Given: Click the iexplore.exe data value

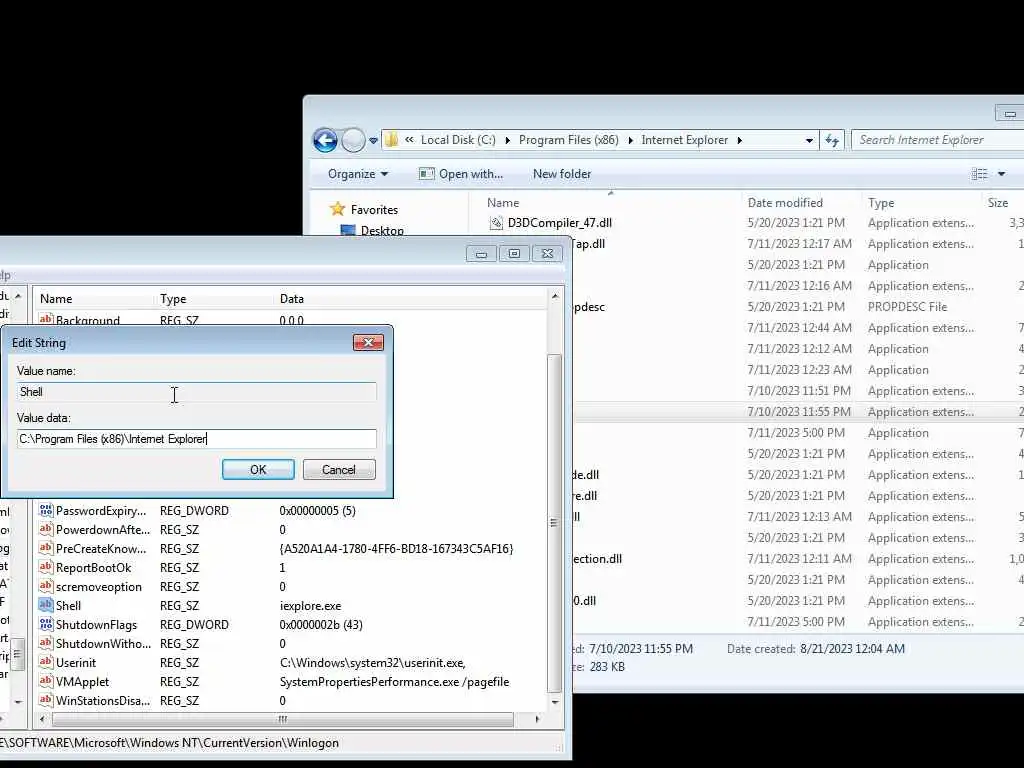Looking at the screenshot, I should click(310, 605).
